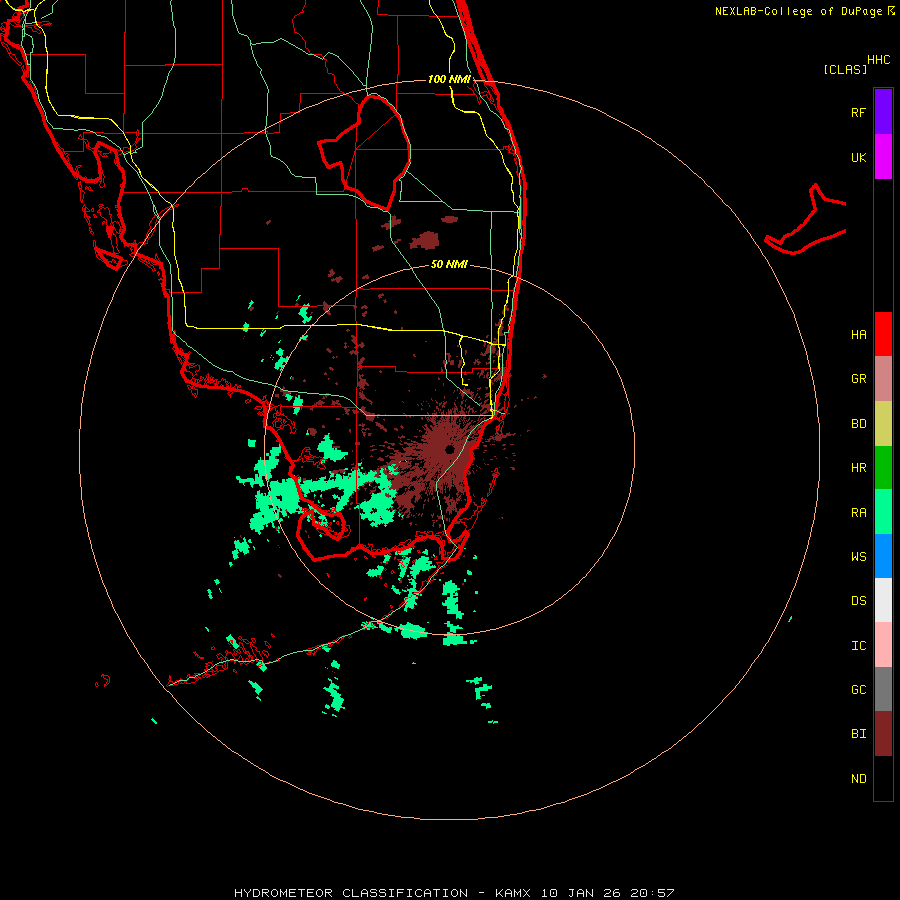The width and height of the screenshot is (900, 900).
Task: Click the HA legend label
Action: [858, 334]
